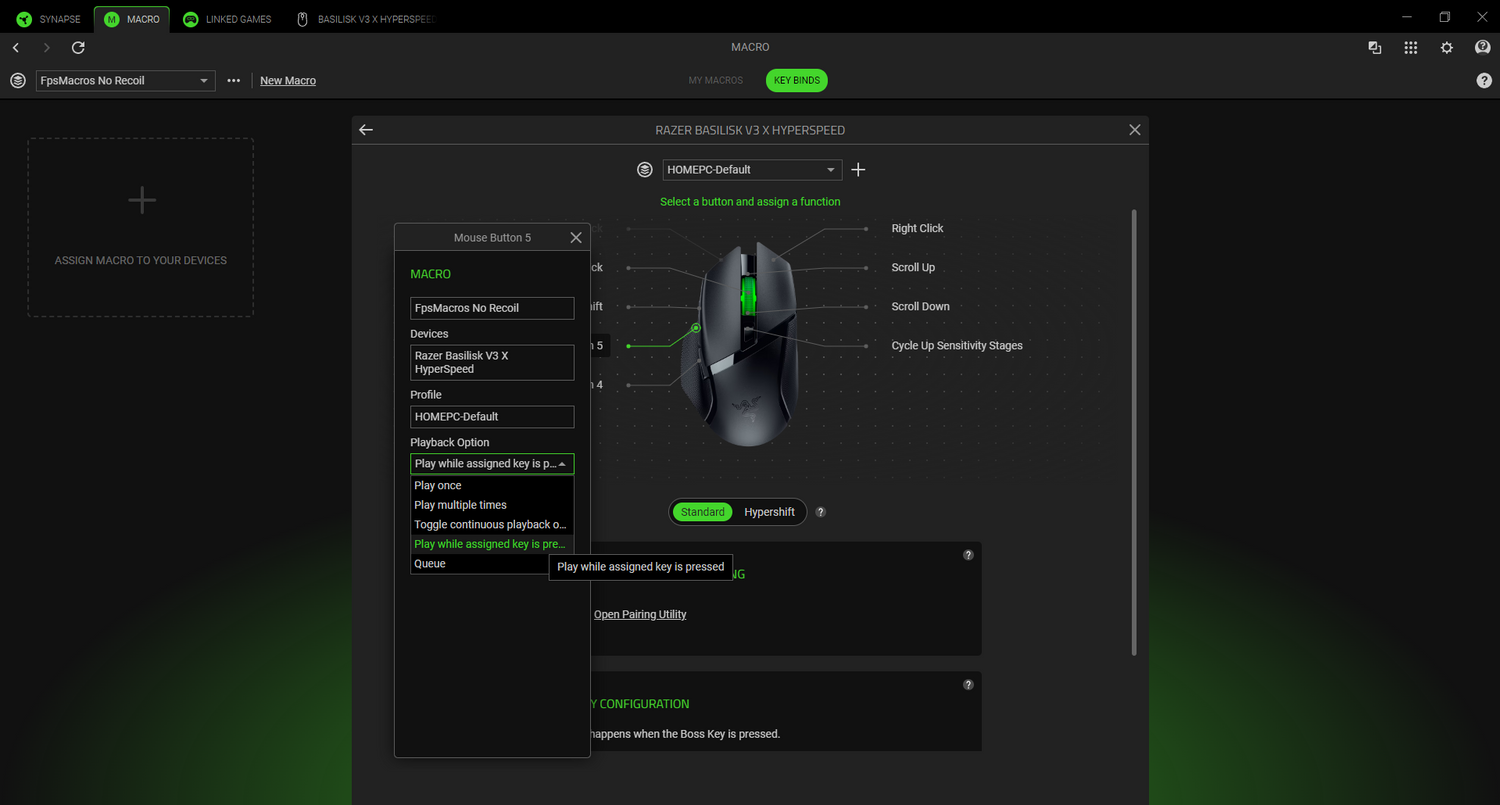The height and width of the screenshot is (805, 1500).
Task: Click the refresh icon in navigation bar
Action: click(x=78, y=48)
